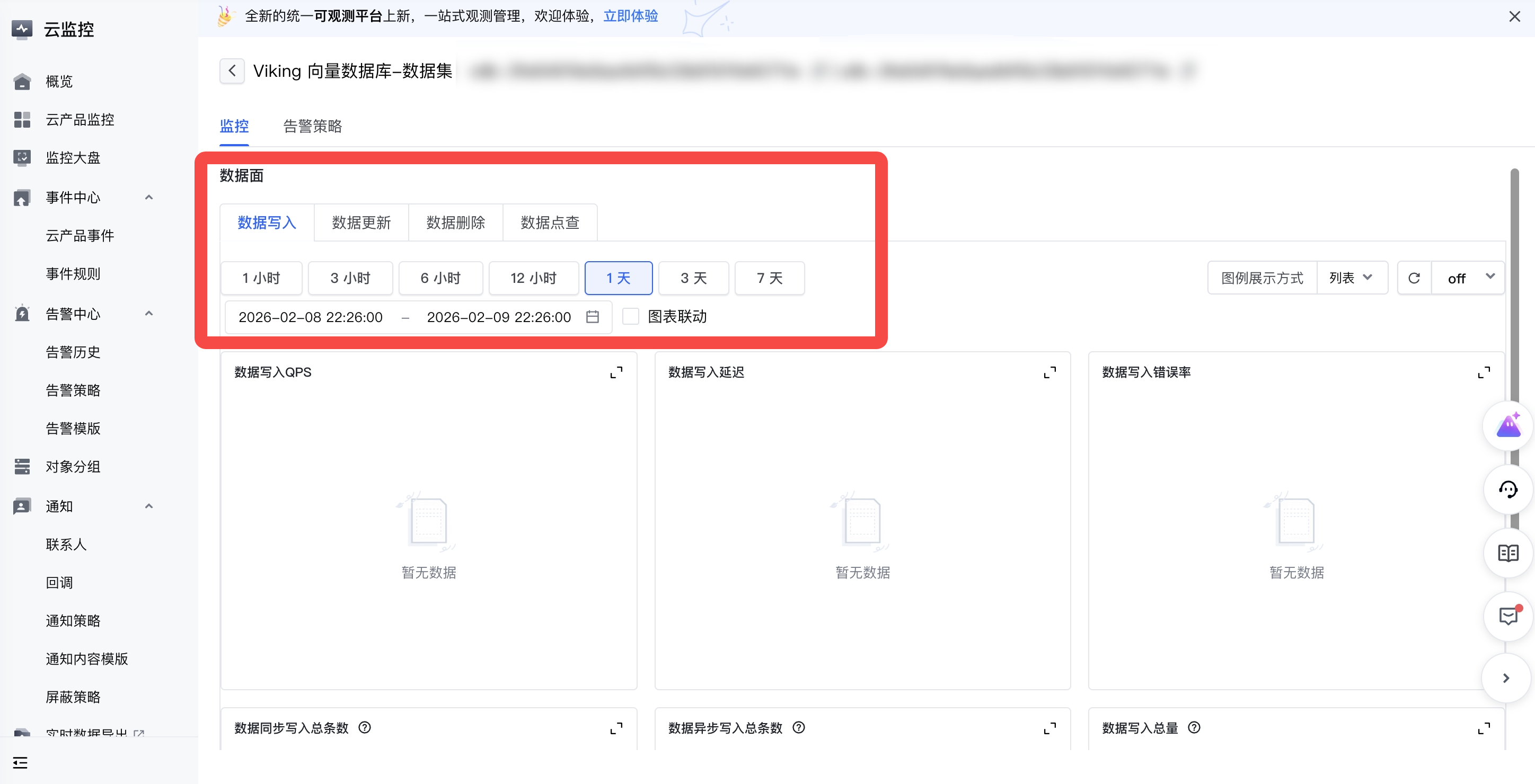
Task: Click the help icon next to 数据同步写入总条数
Action: click(365, 727)
